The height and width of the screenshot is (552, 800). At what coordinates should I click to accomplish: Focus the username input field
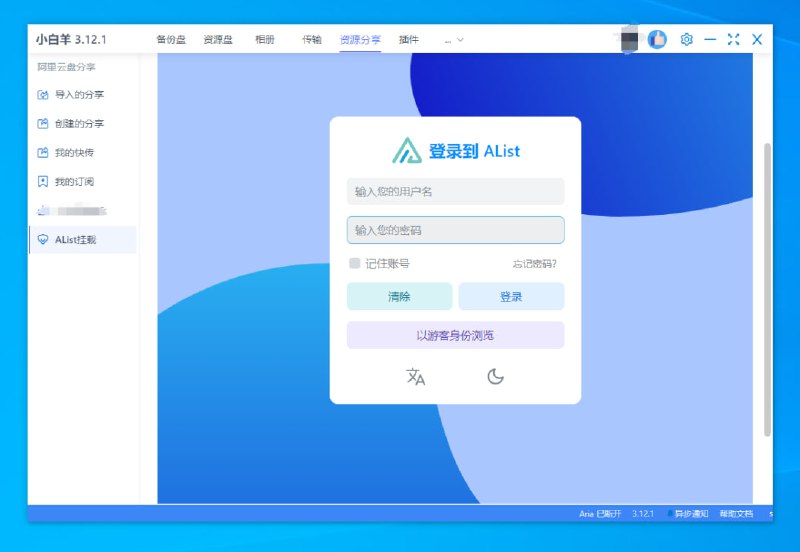pyautogui.click(x=455, y=191)
